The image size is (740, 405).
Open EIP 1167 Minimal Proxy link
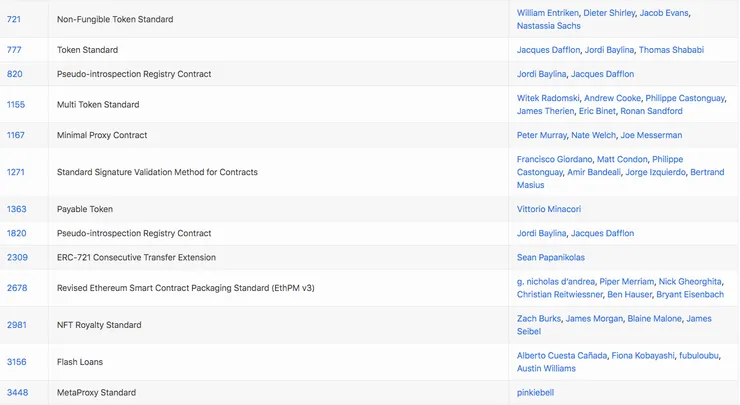tap(16, 135)
